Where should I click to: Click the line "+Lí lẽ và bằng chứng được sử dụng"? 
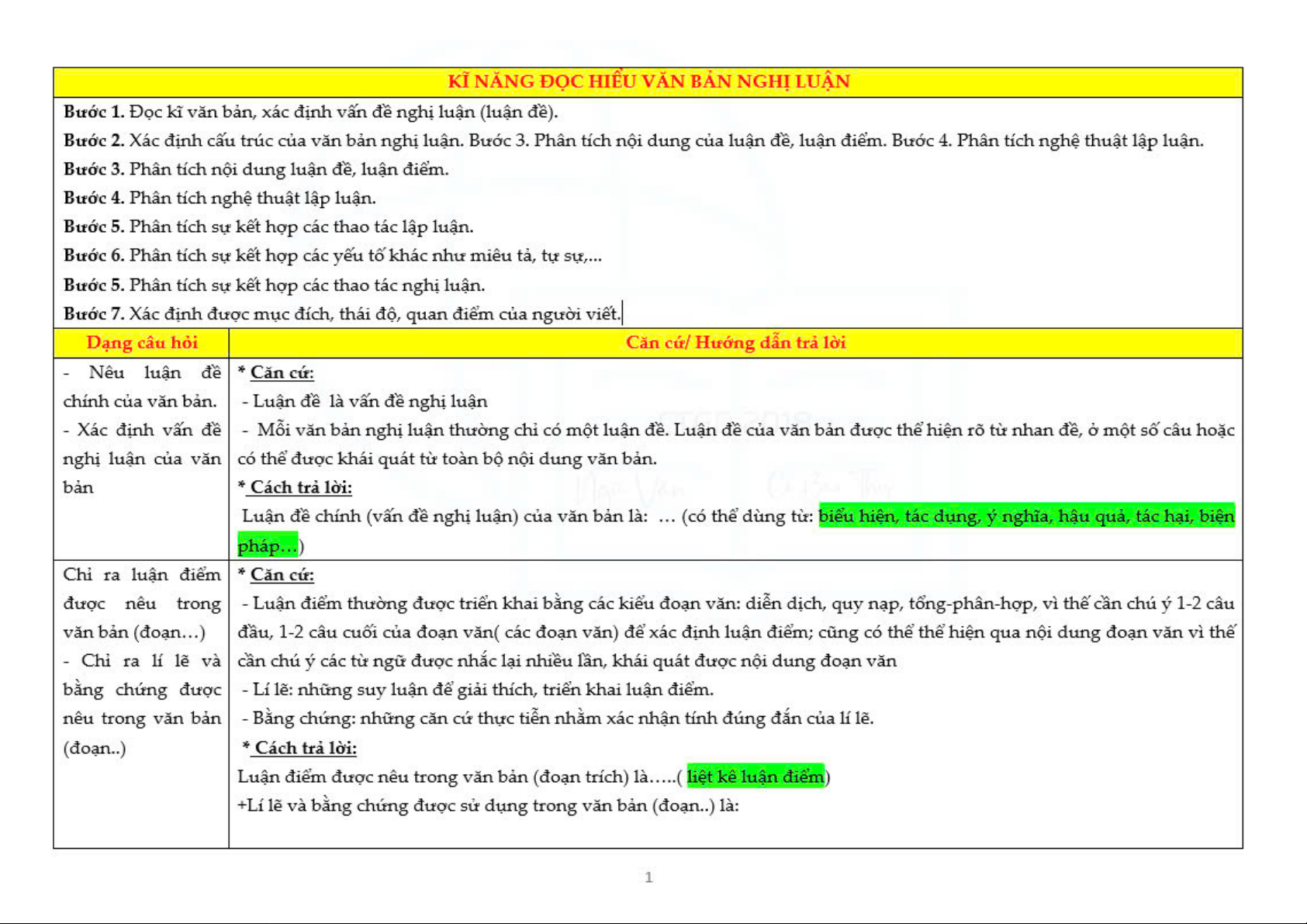pyautogui.click(x=488, y=805)
